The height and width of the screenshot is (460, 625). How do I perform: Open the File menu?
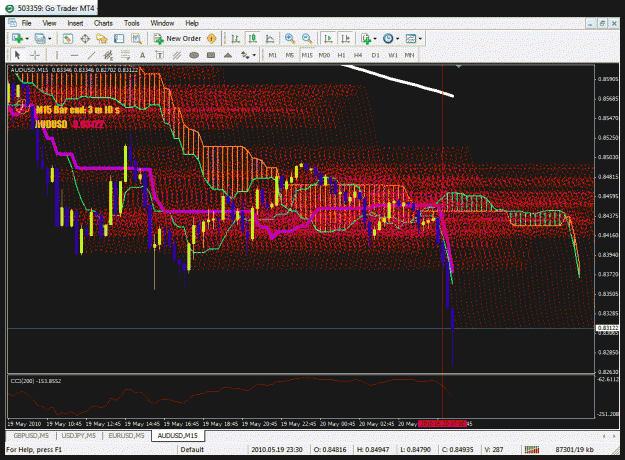click(x=26, y=23)
